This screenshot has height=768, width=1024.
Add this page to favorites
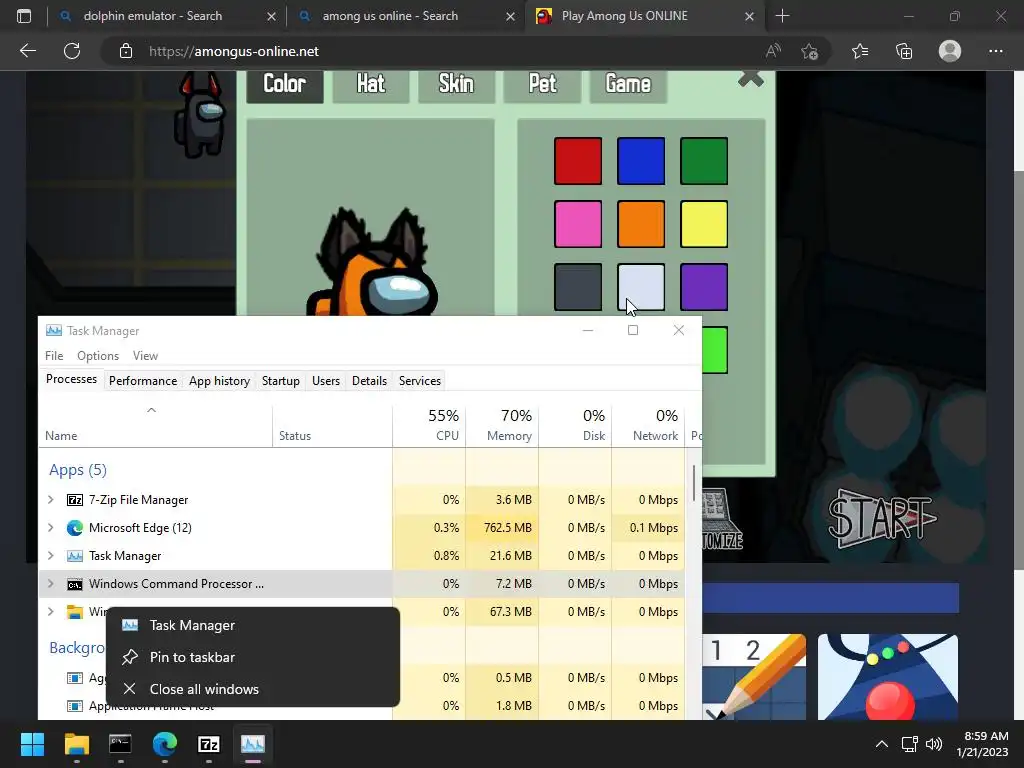click(810, 51)
